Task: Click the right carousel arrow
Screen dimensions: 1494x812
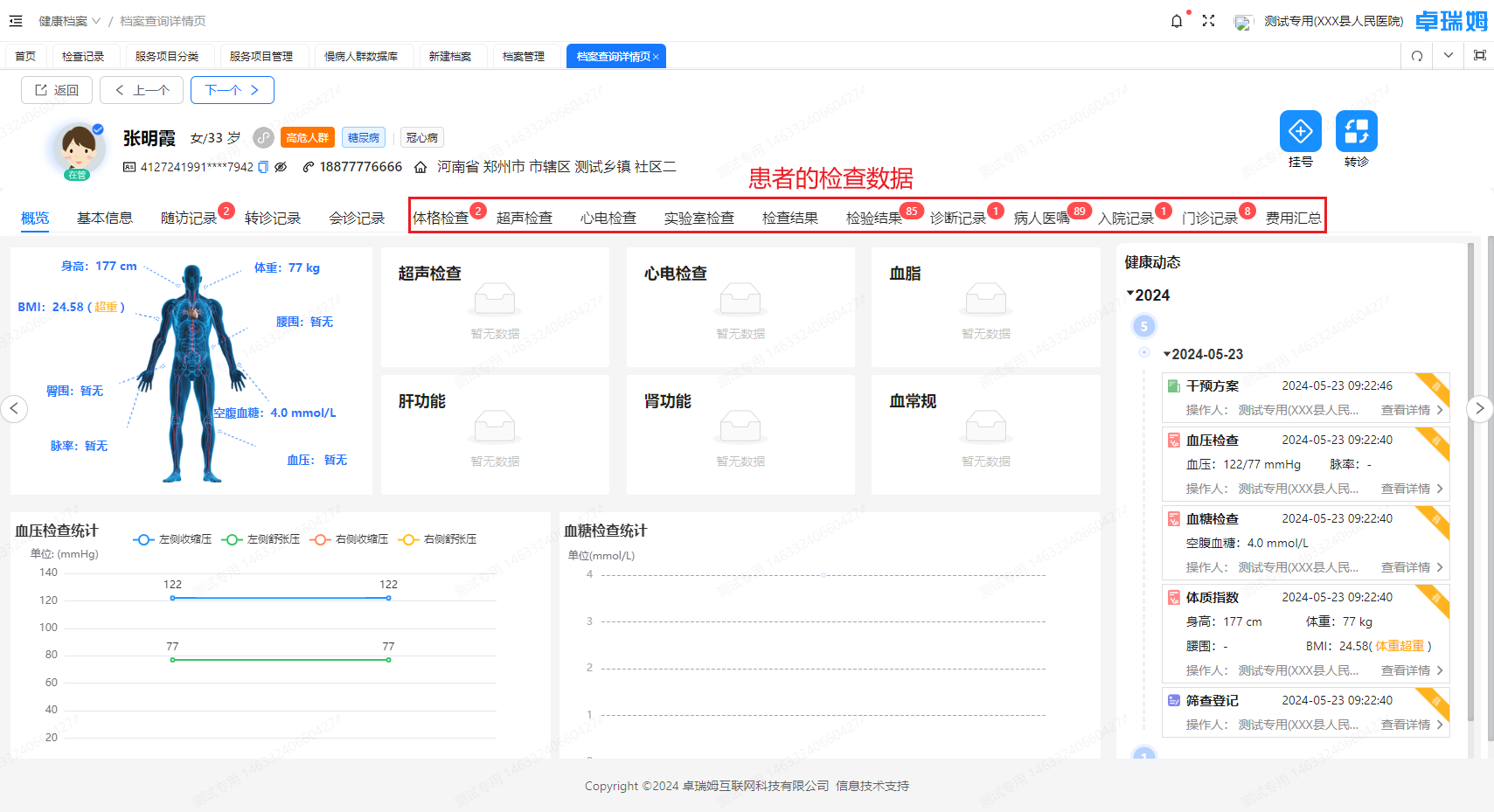Action: [1479, 408]
